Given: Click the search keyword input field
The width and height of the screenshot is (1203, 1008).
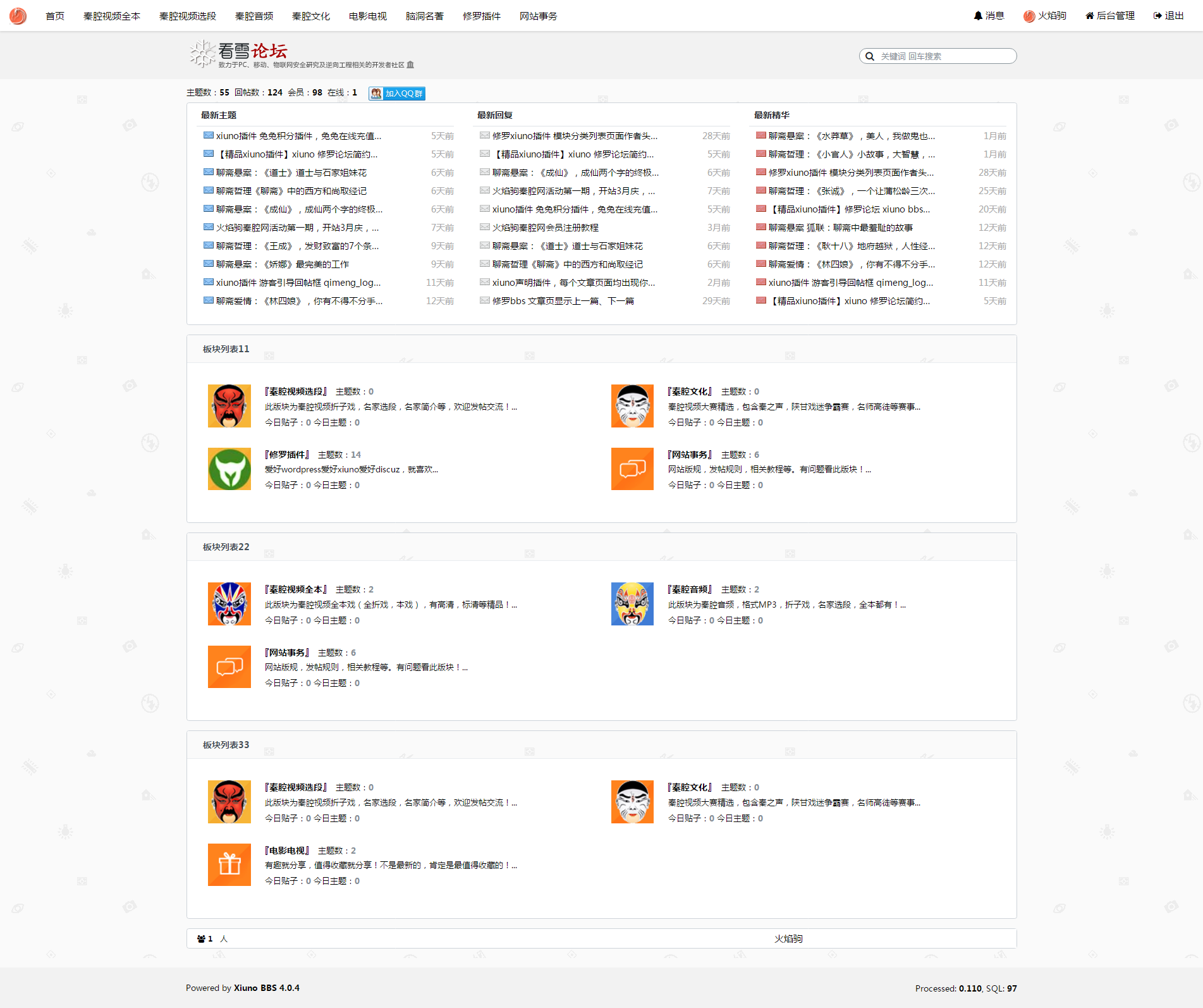Looking at the screenshot, I should pos(945,56).
